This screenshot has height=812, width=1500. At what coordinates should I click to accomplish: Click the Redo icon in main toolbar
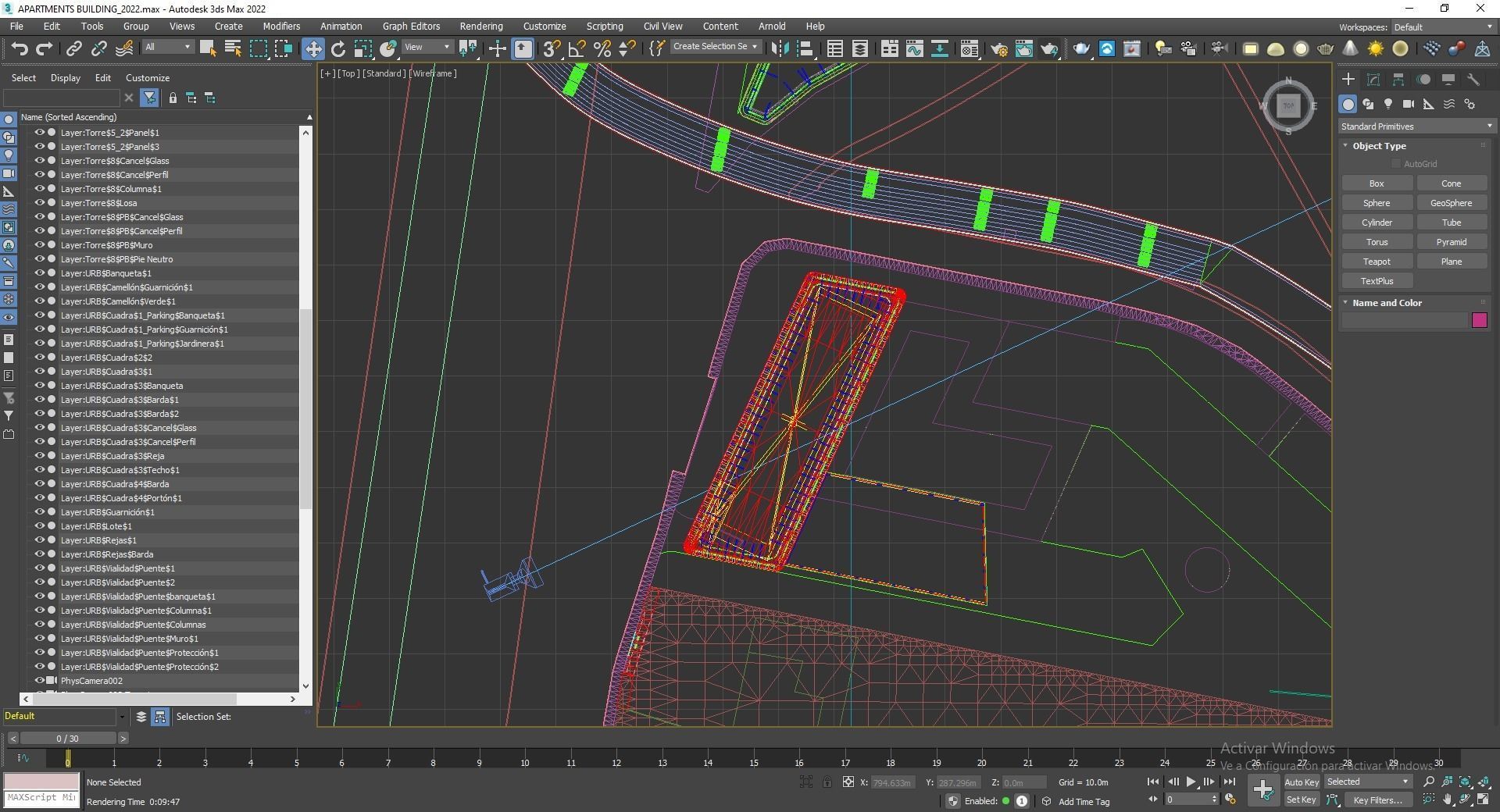tap(45, 48)
